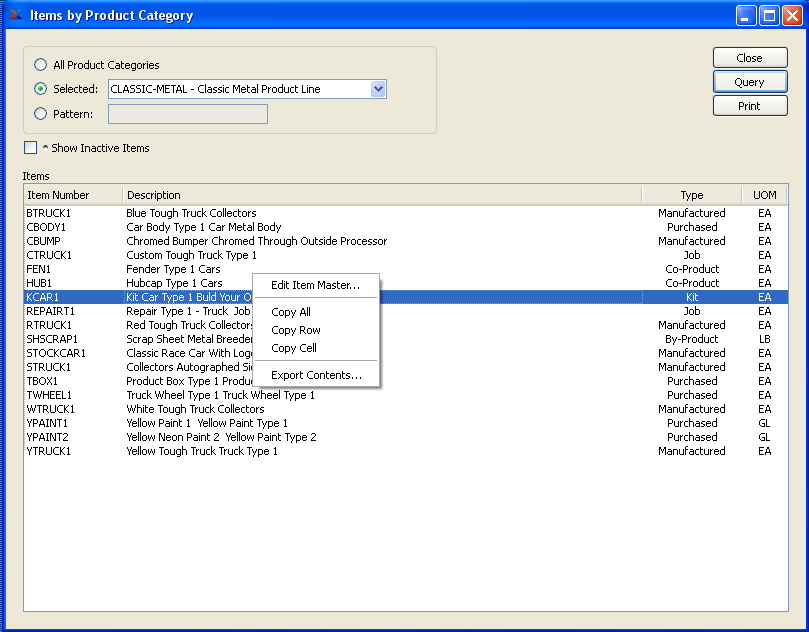This screenshot has height=632, width=809.
Task: Sort list by Type column header
Action: [691, 195]
